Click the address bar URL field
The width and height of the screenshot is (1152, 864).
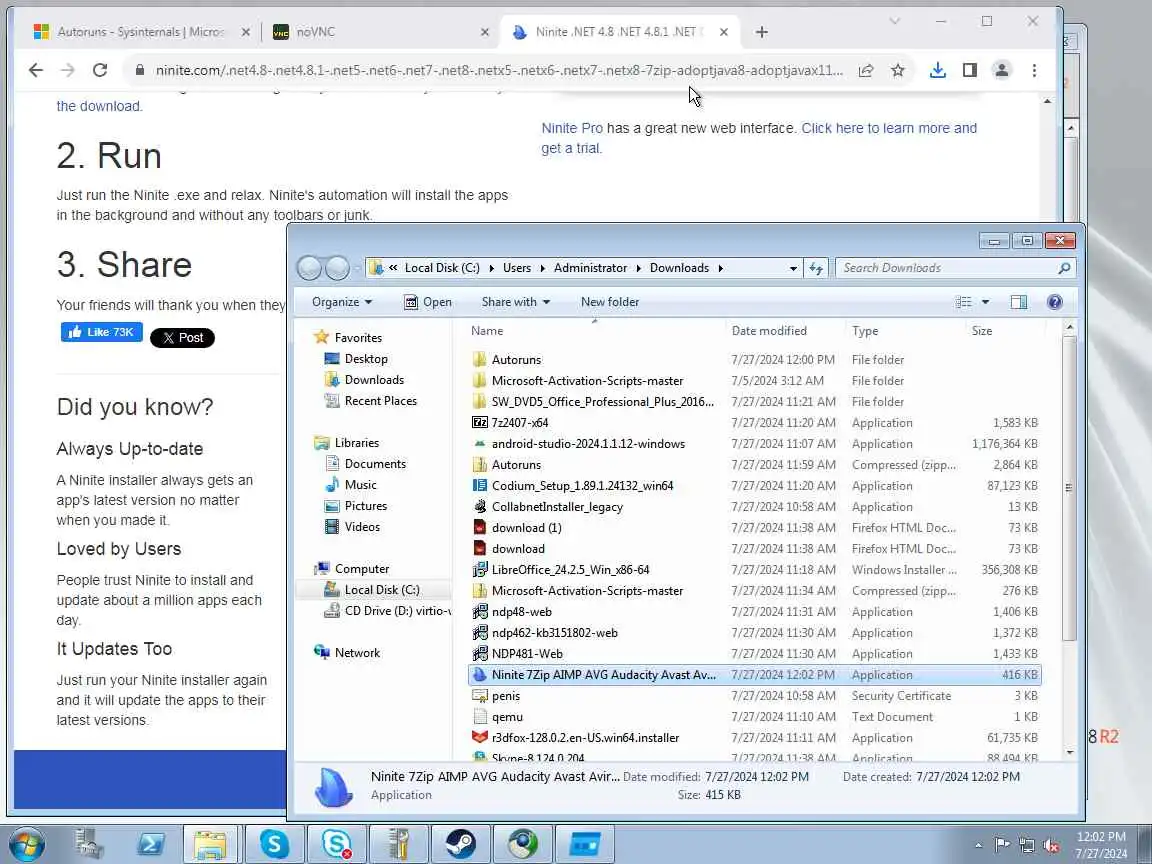point(499,71)
